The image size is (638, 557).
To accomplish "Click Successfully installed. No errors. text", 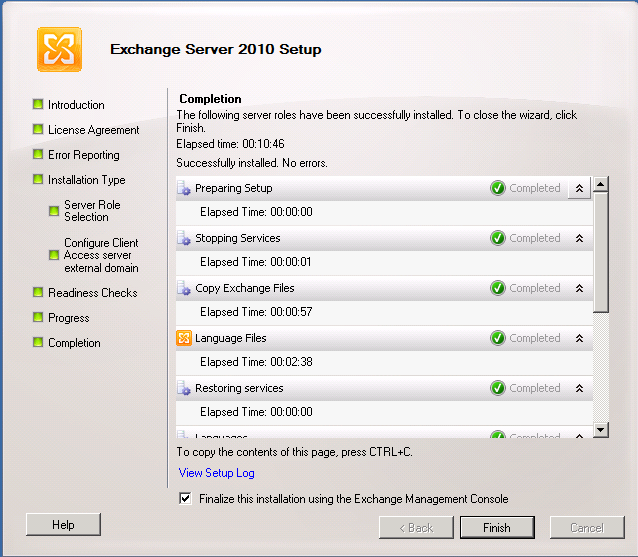I will point(252,163).
